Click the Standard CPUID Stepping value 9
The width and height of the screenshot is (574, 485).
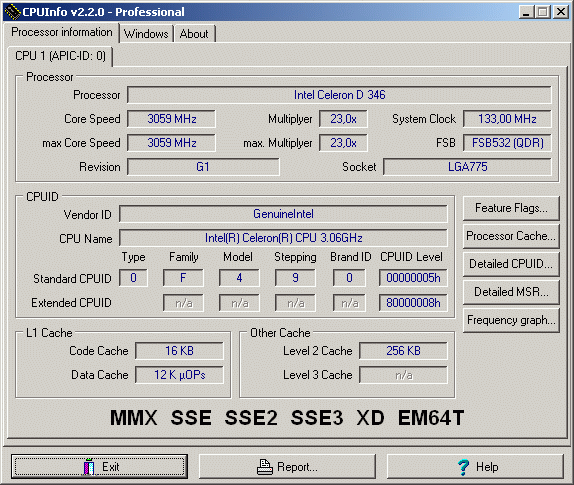(295, 278)
